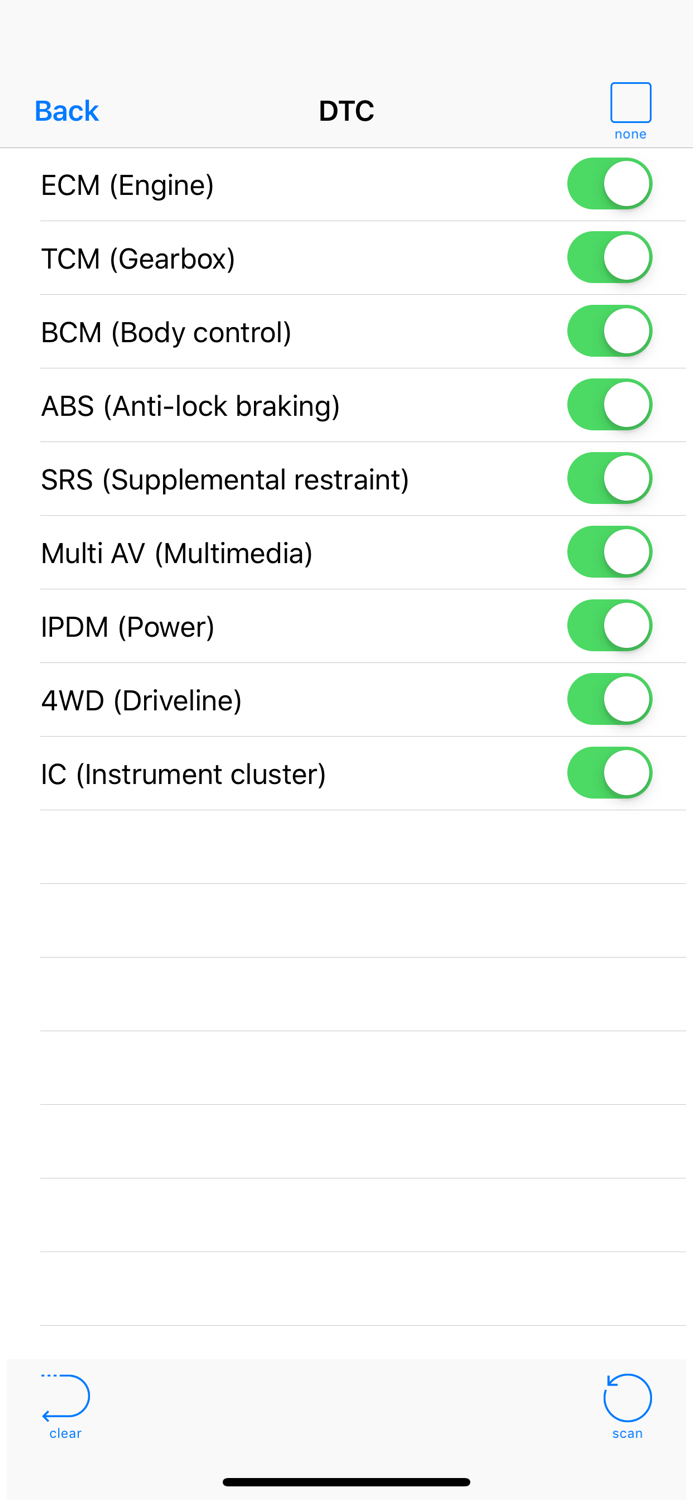
Task: Turn off IPDM (Power) switch
Action: [x=609, y=626]
